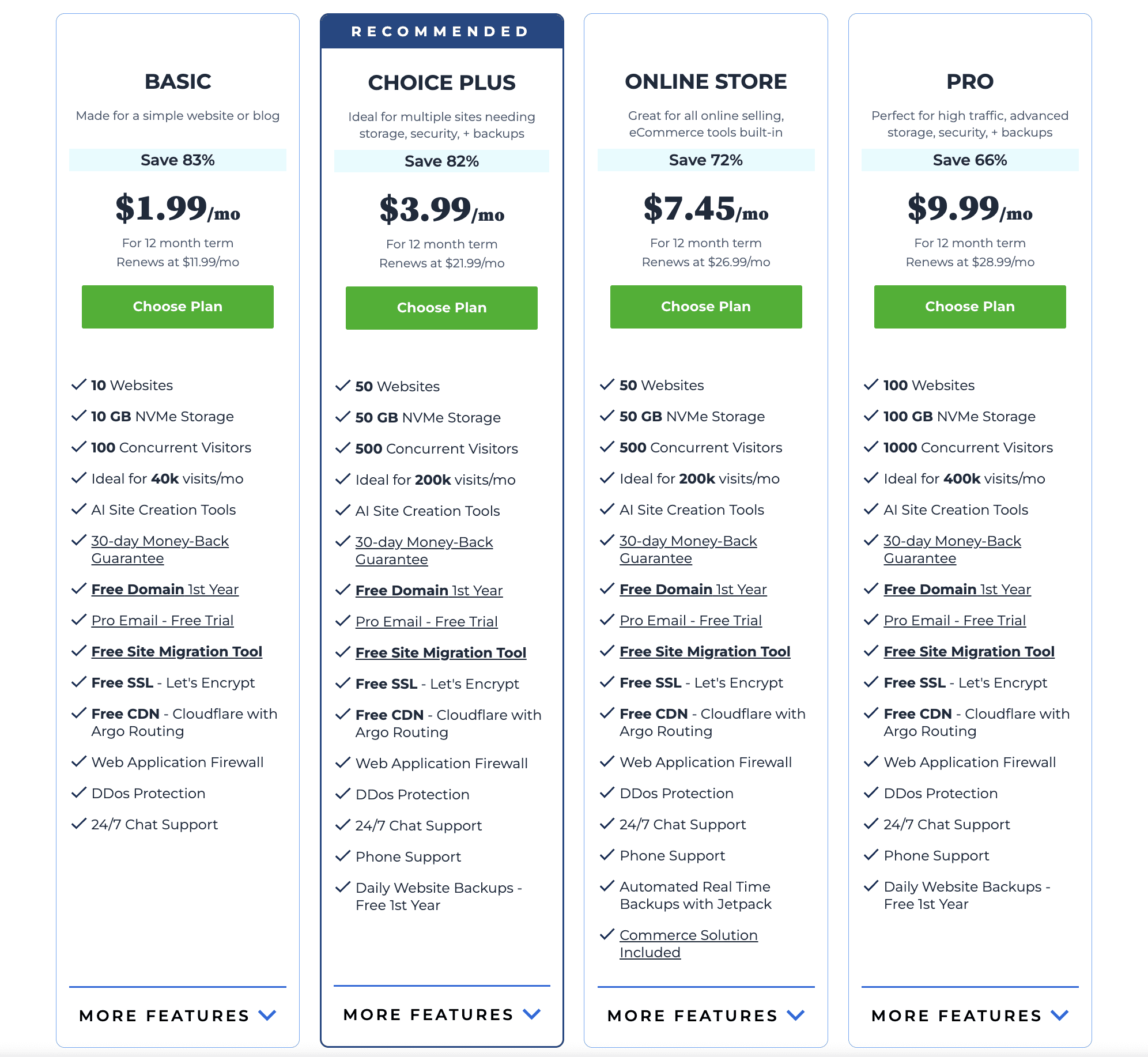Click Pro plan's Free Domain 1st Year link
The height and width of the screenshot is (1057, 1148).
point(957,589)
